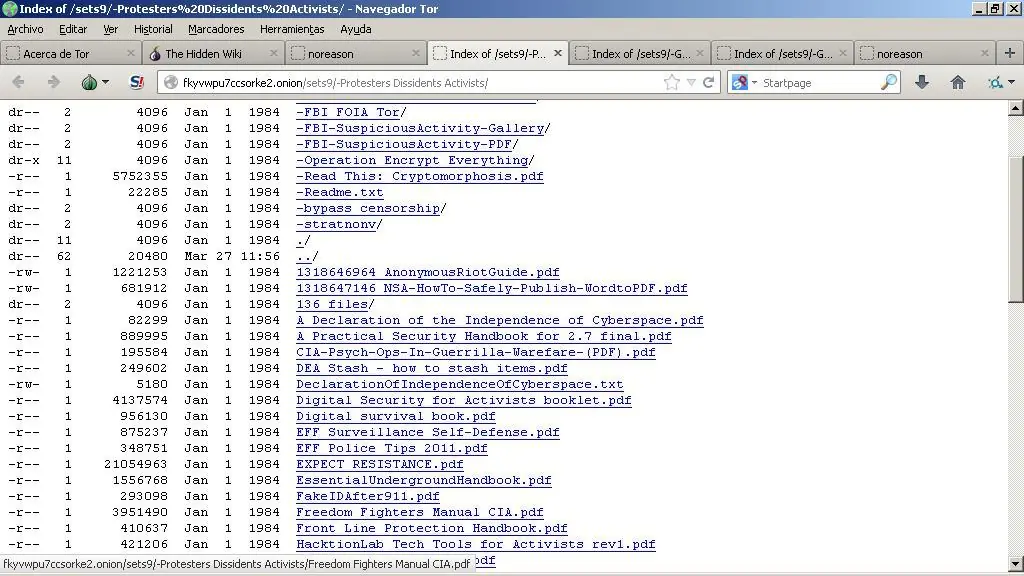
Task: Open the Ver menu
Action: [x=110, y=29]
